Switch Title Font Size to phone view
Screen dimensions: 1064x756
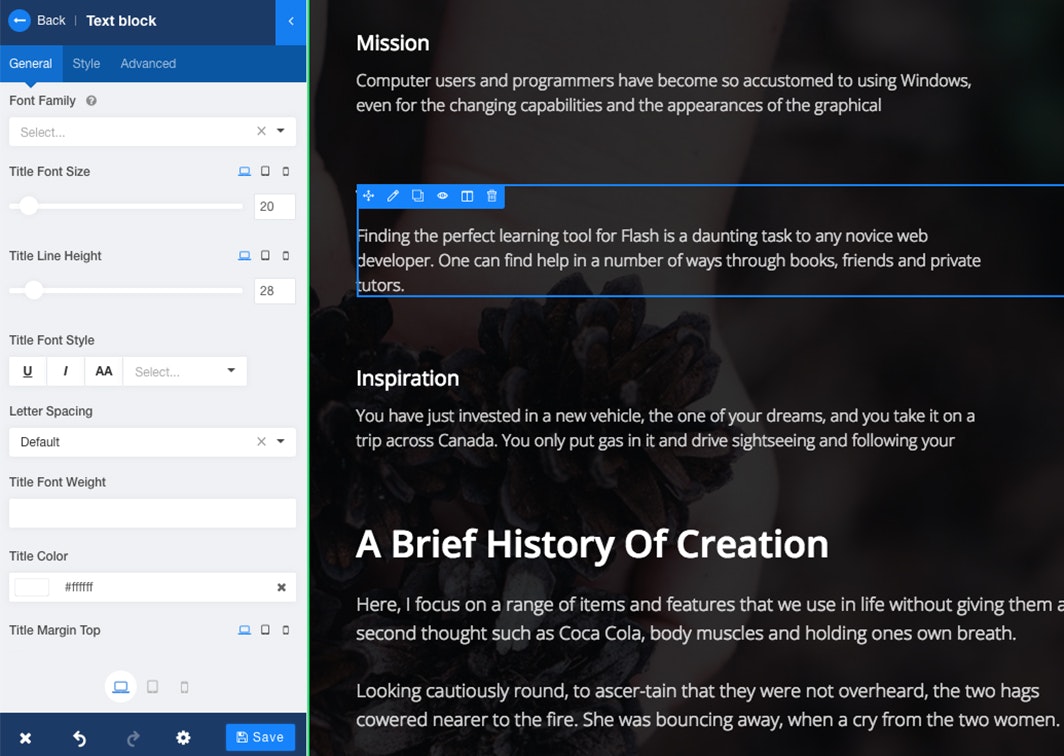(x=286, y=171)
